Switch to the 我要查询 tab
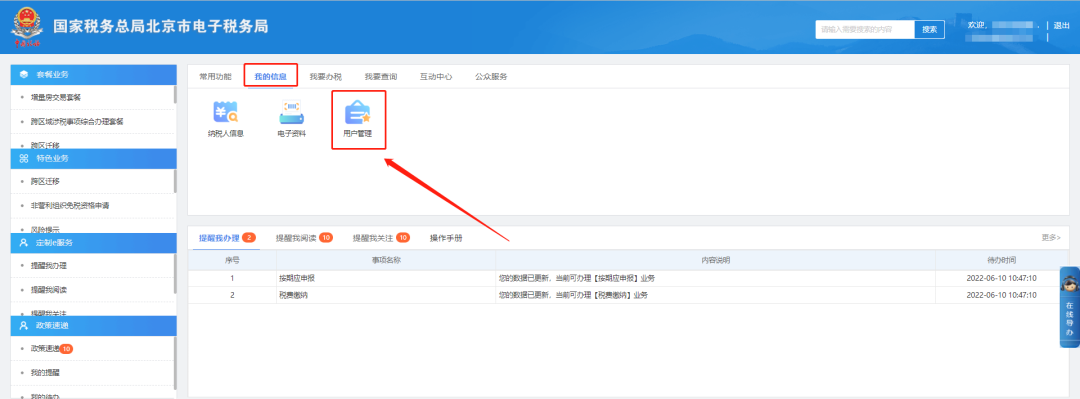The image size is (1080, 399). tap(381, 76)
